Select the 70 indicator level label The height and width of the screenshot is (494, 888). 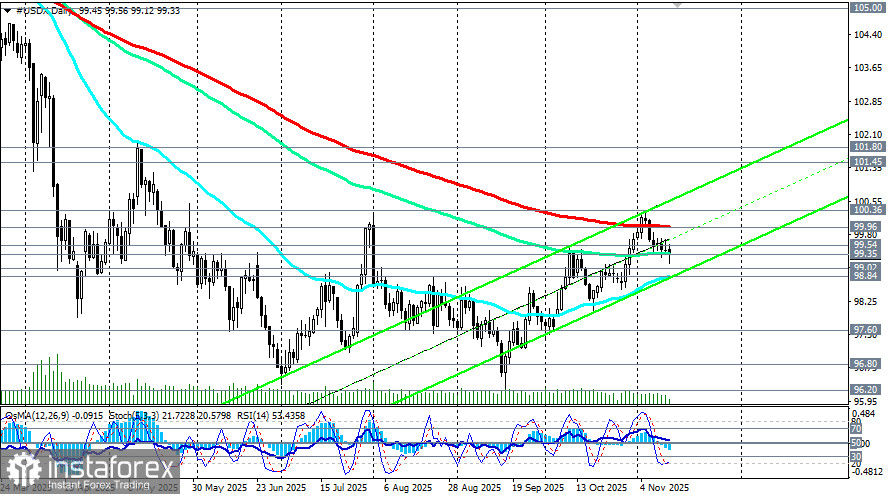click(x=856, y=429)
